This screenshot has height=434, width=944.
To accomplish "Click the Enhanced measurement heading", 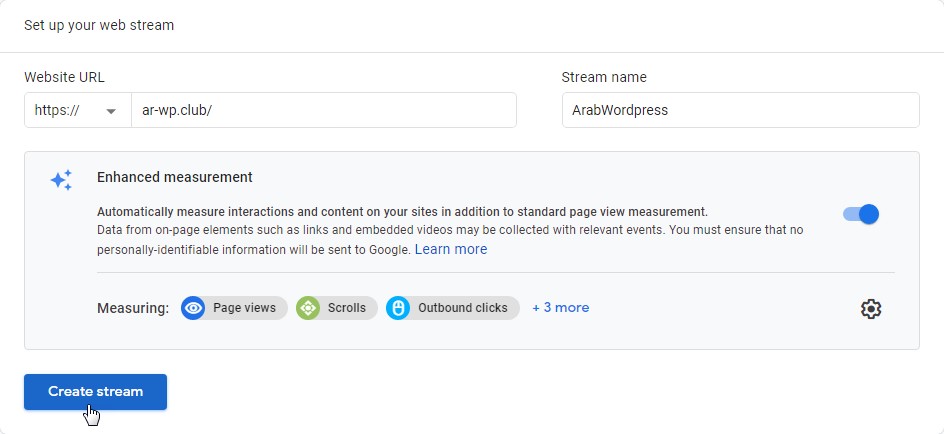I will [x=175, y=177].
